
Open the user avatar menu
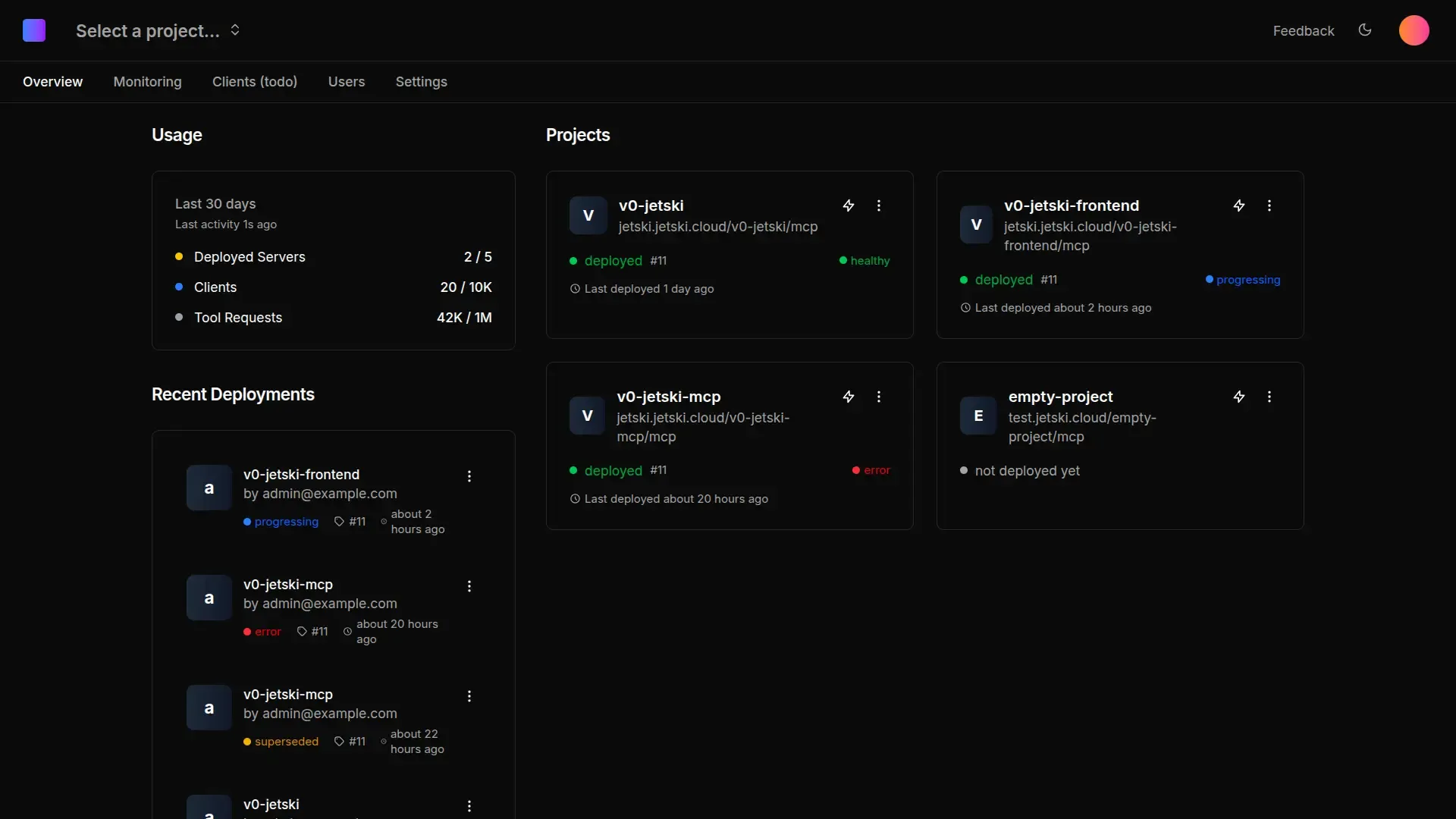(1414, 30)
